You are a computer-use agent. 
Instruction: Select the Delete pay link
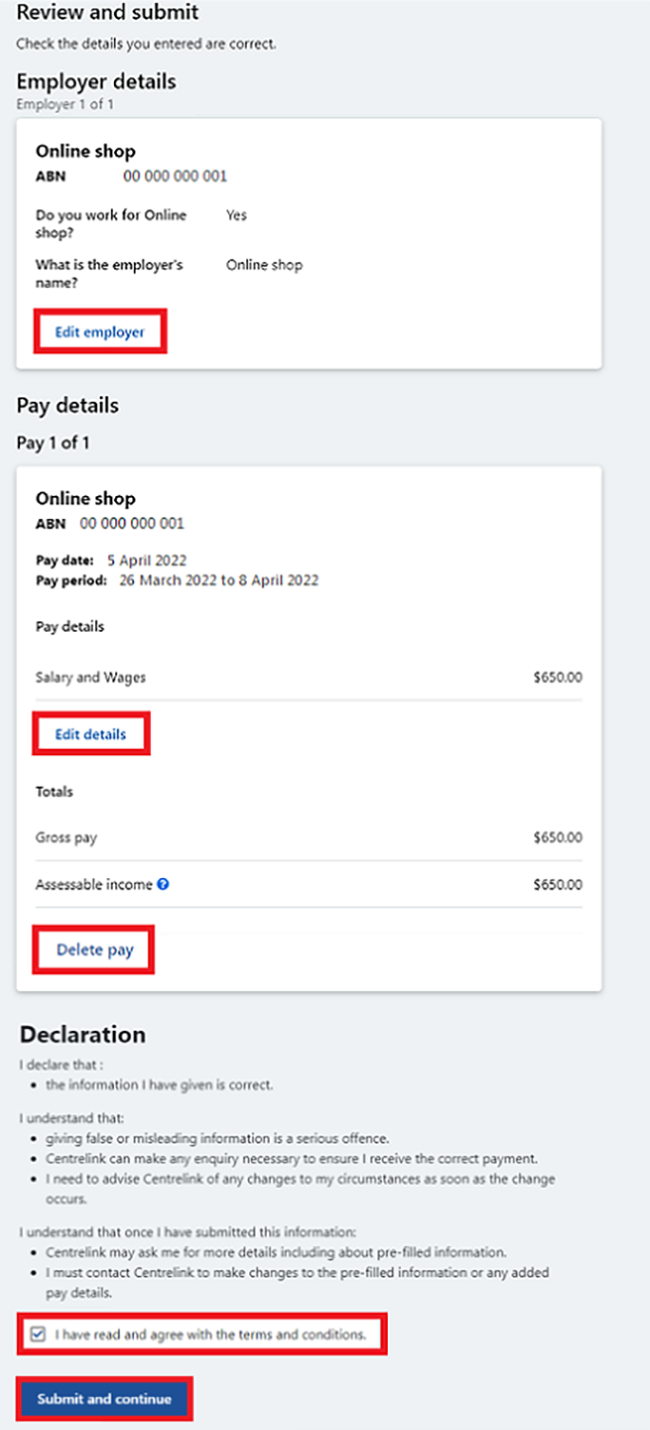click(x=95, y=950)
